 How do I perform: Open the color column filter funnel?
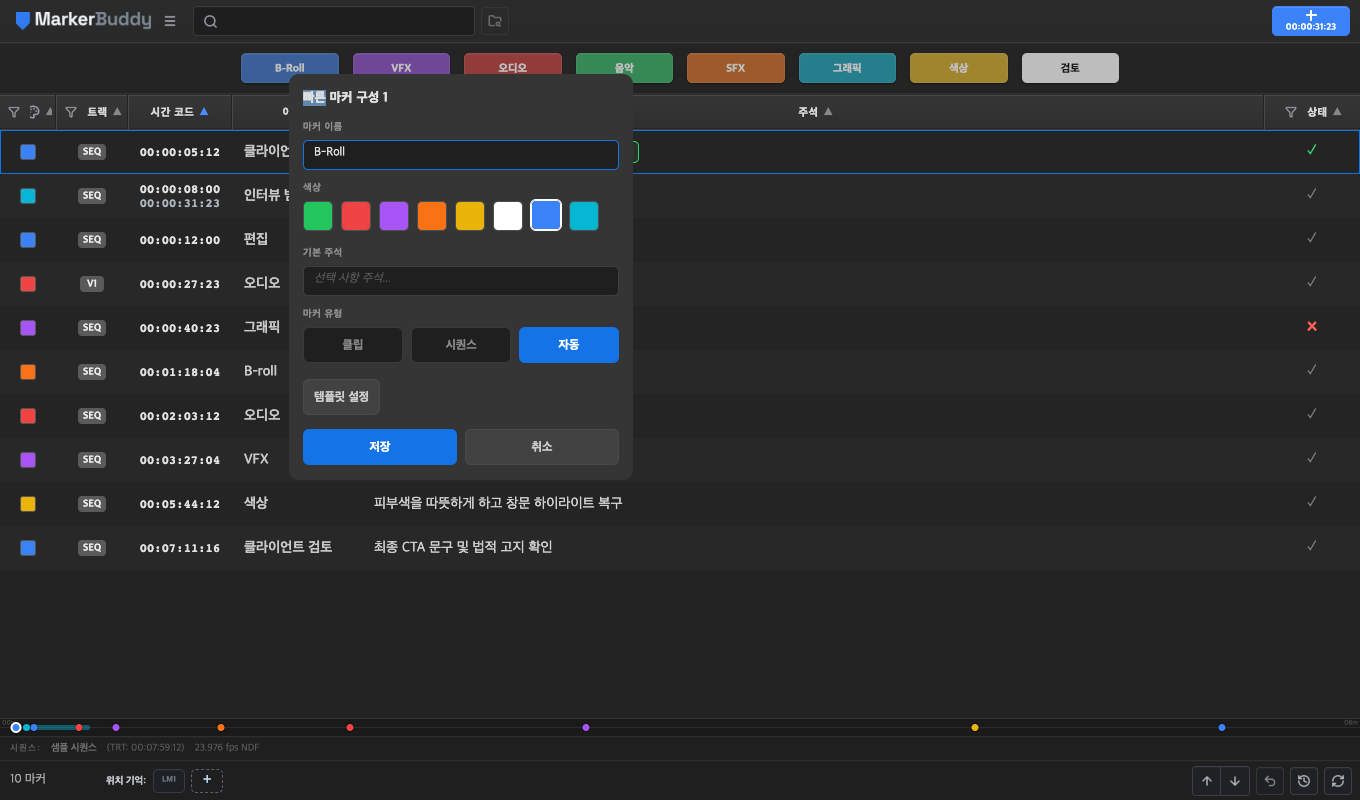14,112
